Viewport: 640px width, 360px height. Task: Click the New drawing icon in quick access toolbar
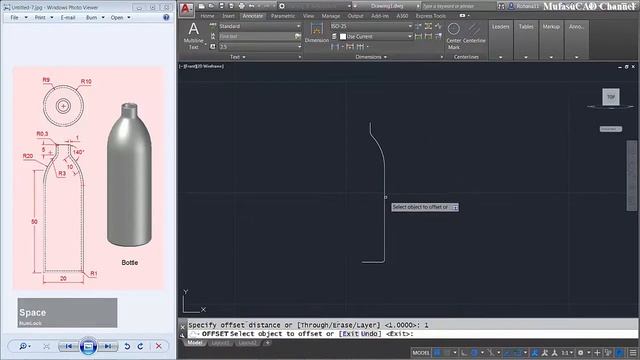tap(202, 6)
